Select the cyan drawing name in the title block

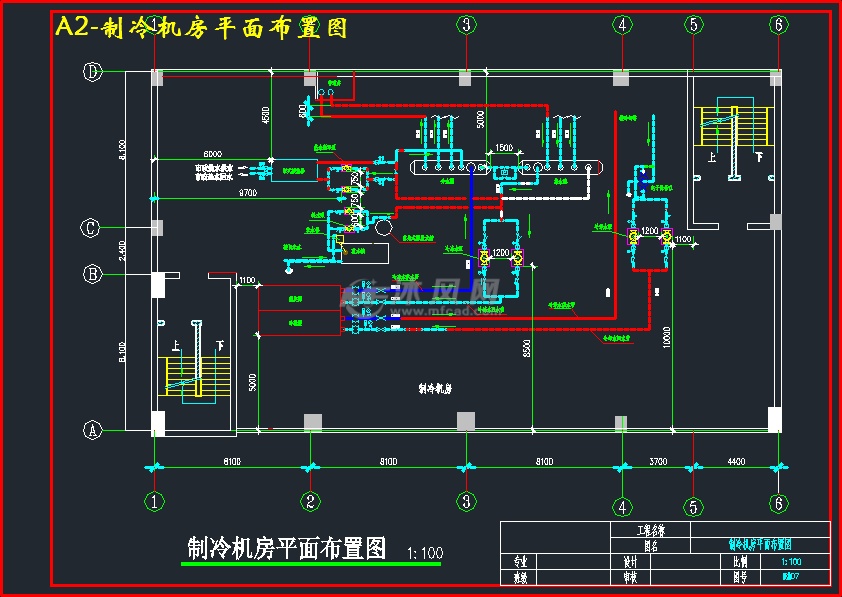pyautogui.click(x=760, y=545)
